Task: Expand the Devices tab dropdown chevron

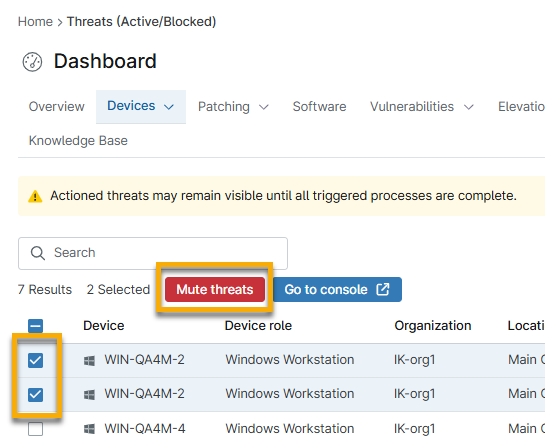Action: point(169,107)
